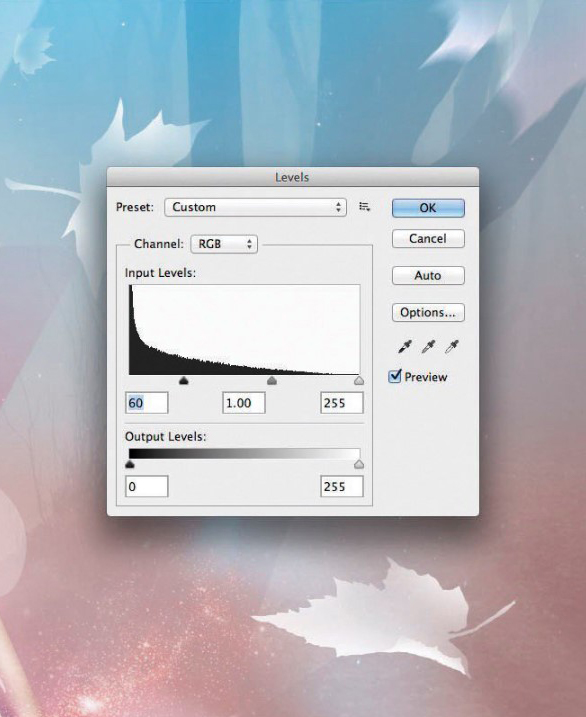This screenshot has width=586, height=717.
Task: Toggle the Preview checkbox
Action: (x=394, y=376)
